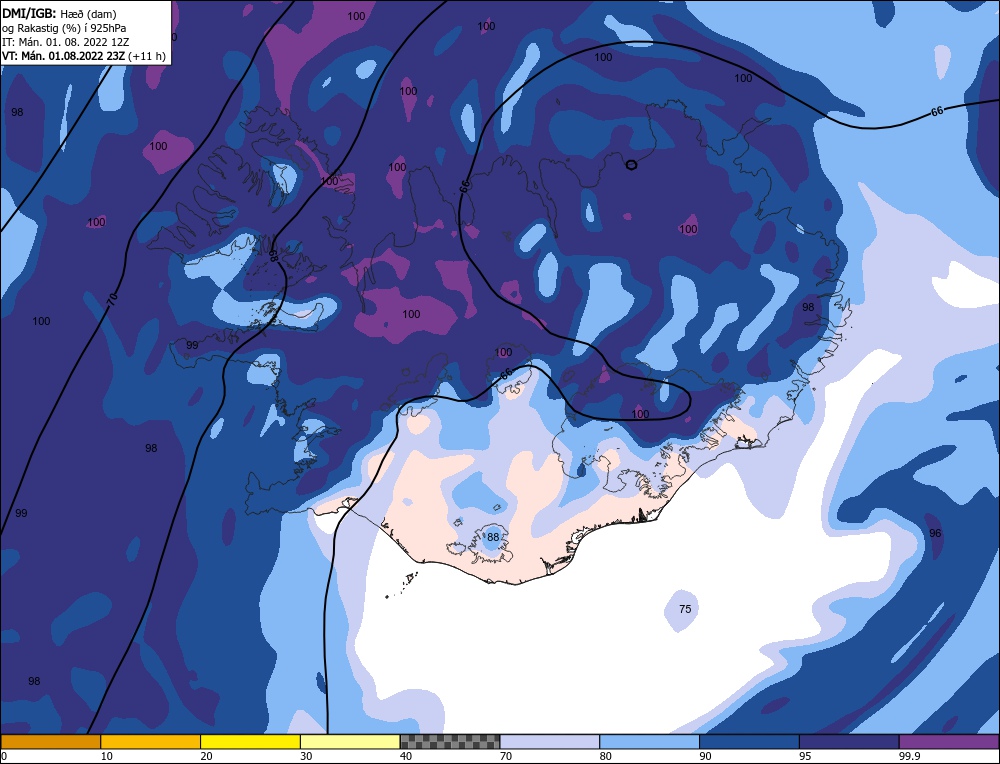Click the 'DMI/IGB: Hæð (dam)' title line
The image size is (1000, 764).
click(x=59, y=13)
